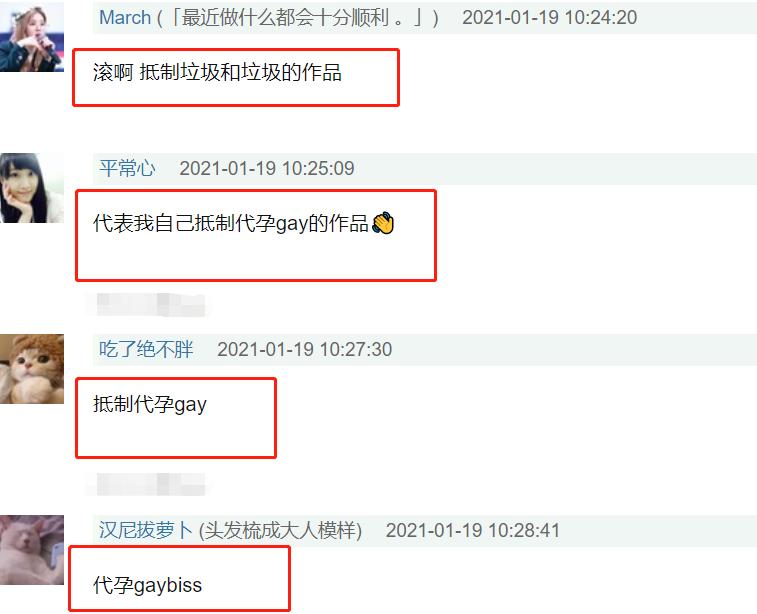This screenshot has height=614, width=757.
Task: Click the cat-with-hat avatar of 吃了绝不胖
Action: (32, 369)
